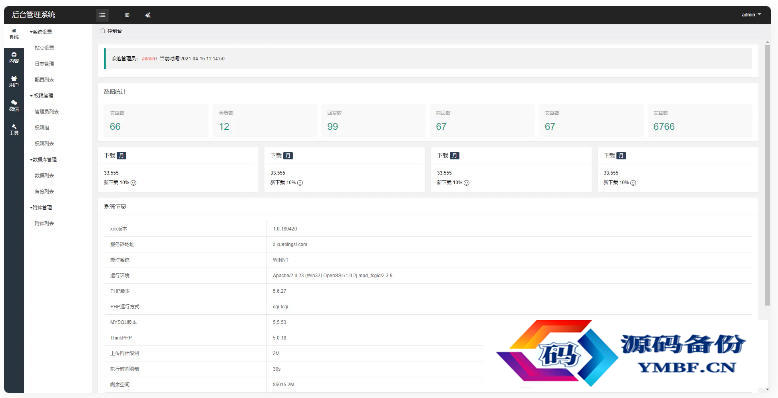The image size is (778, 398).
Task: Click smiley icon in fourth 下载 card
Action: point(633,183)
